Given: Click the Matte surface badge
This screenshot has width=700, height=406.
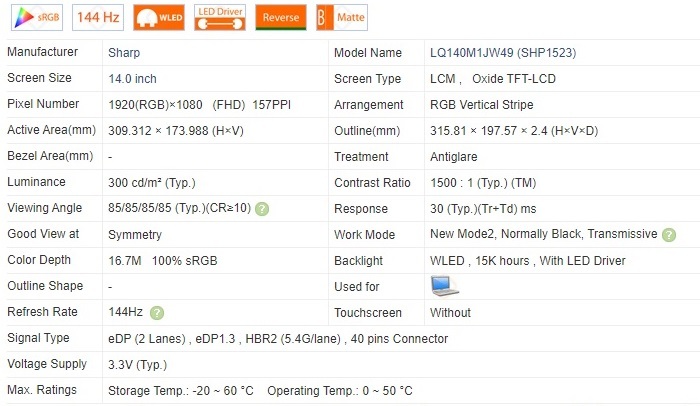Looking at the screenshot, I should pyautogui.click(x=342, y=17).
